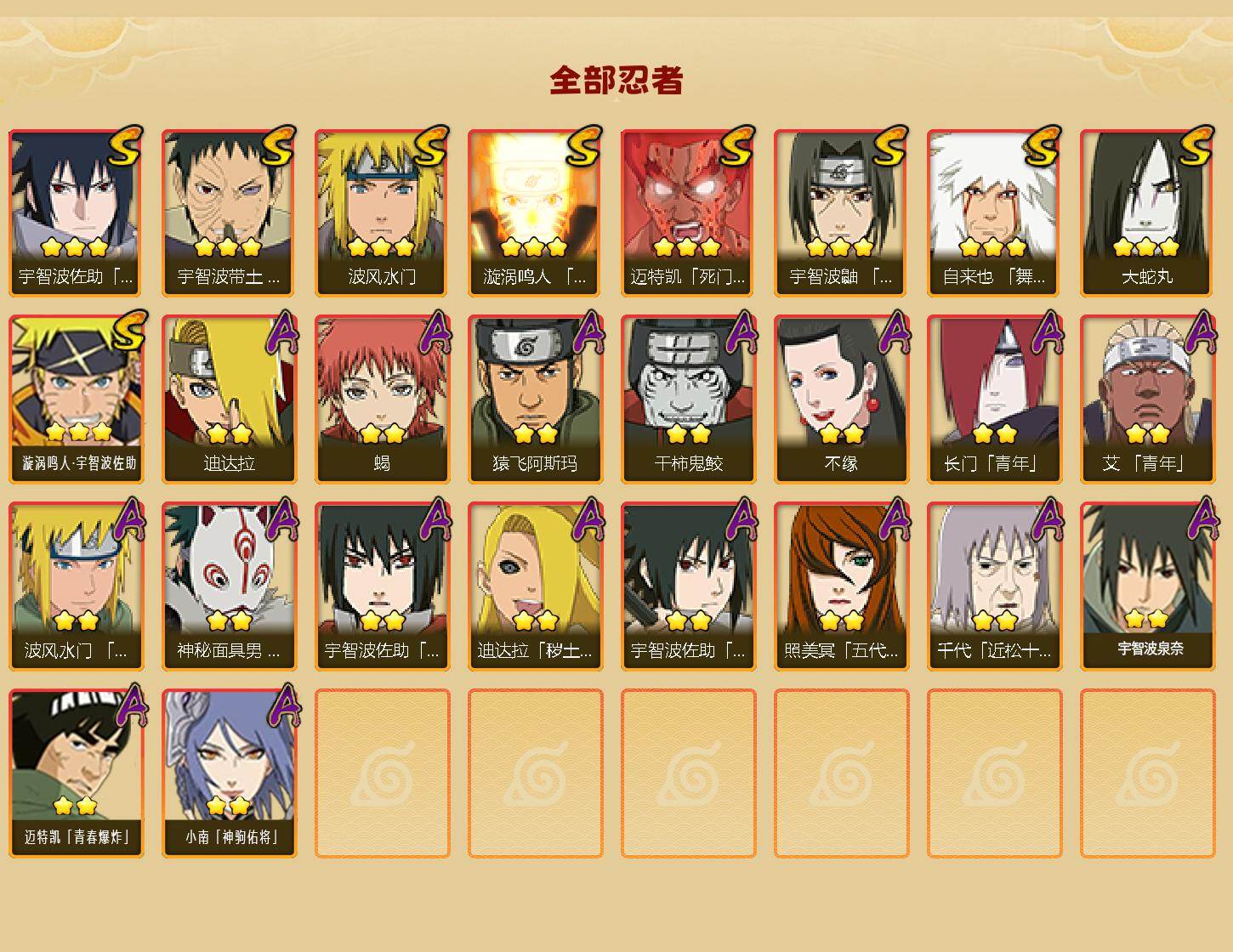Select the 不缘 ninja card

pos(841,399)
